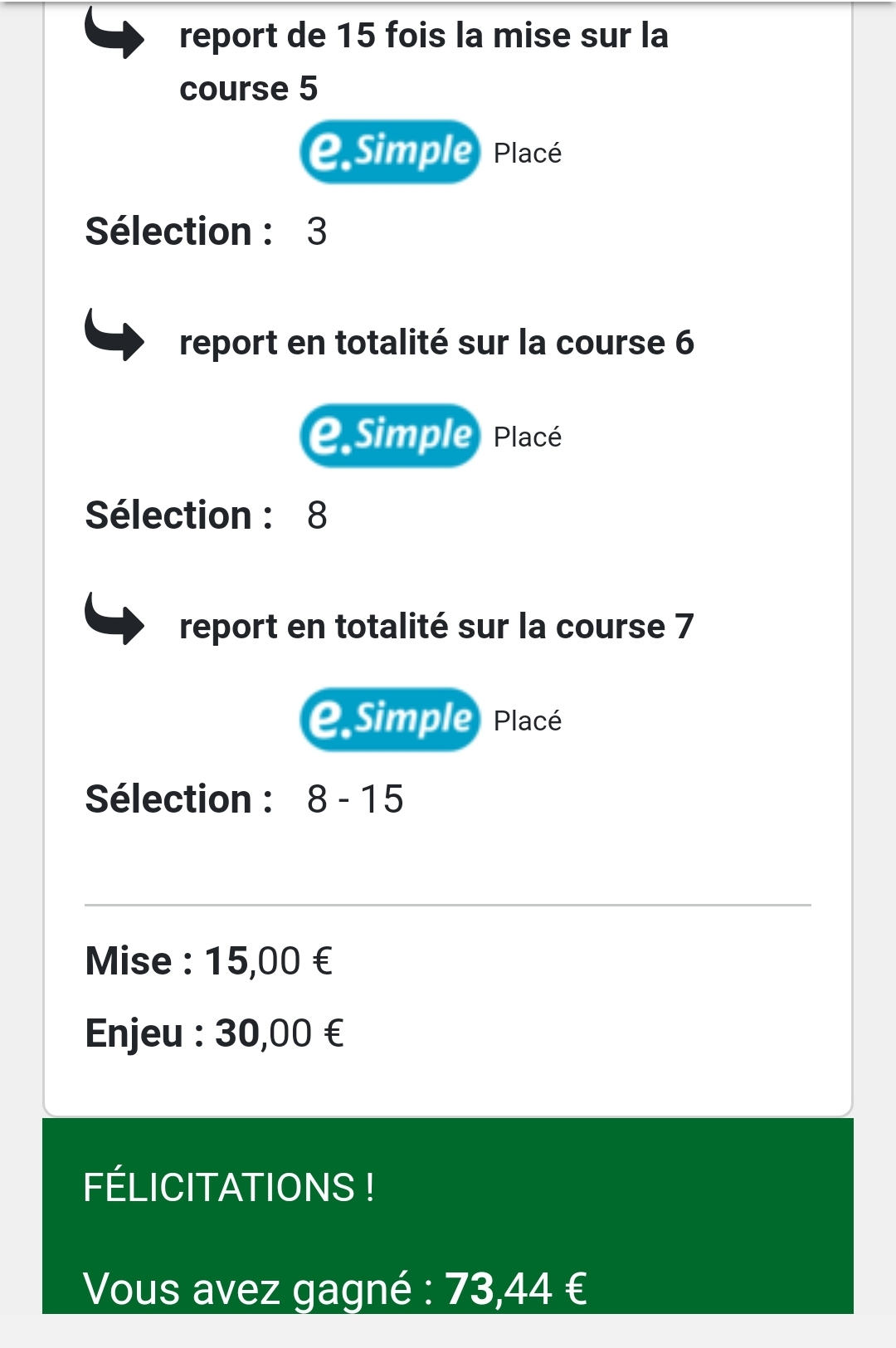Tap 'report en totalité sur la course 6'
Screen dimensions: 896x1348
pyautogui.click(x=436, y=343)
